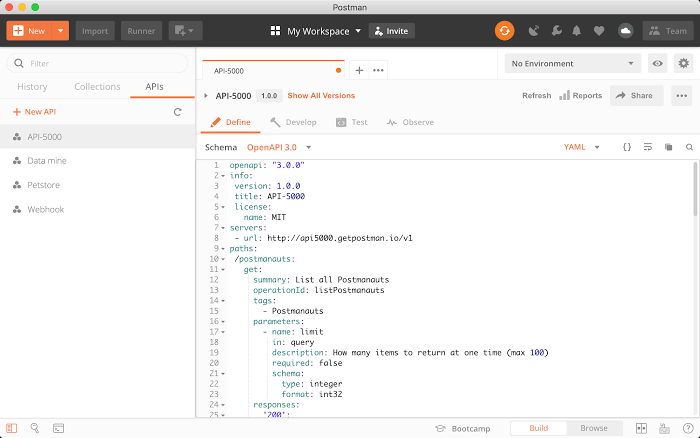700x438 pixels.
Task: Click the environment quick look eye icon
Action: (657, 63)
